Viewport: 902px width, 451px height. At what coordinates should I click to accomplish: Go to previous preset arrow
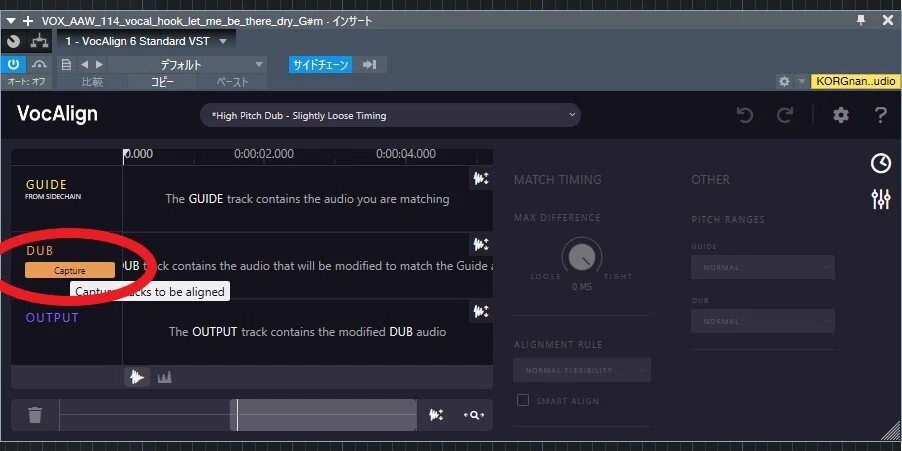tap(85, 64)
